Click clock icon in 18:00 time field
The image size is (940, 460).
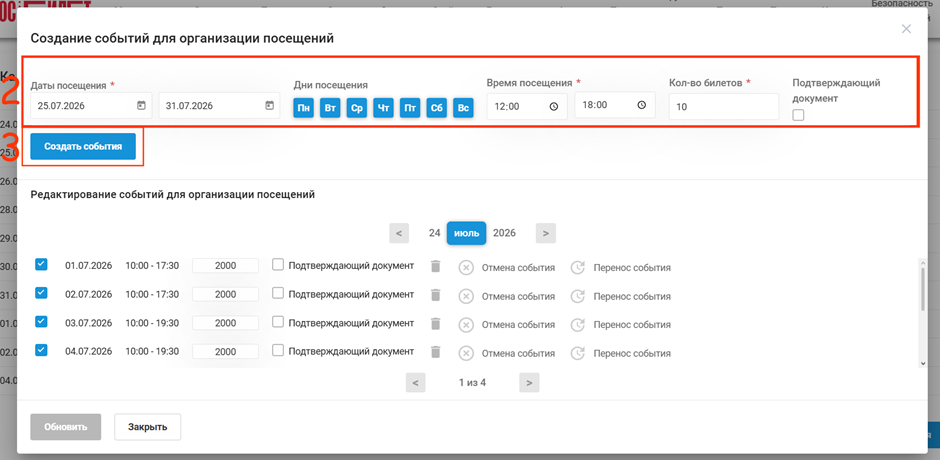(641, 104)
